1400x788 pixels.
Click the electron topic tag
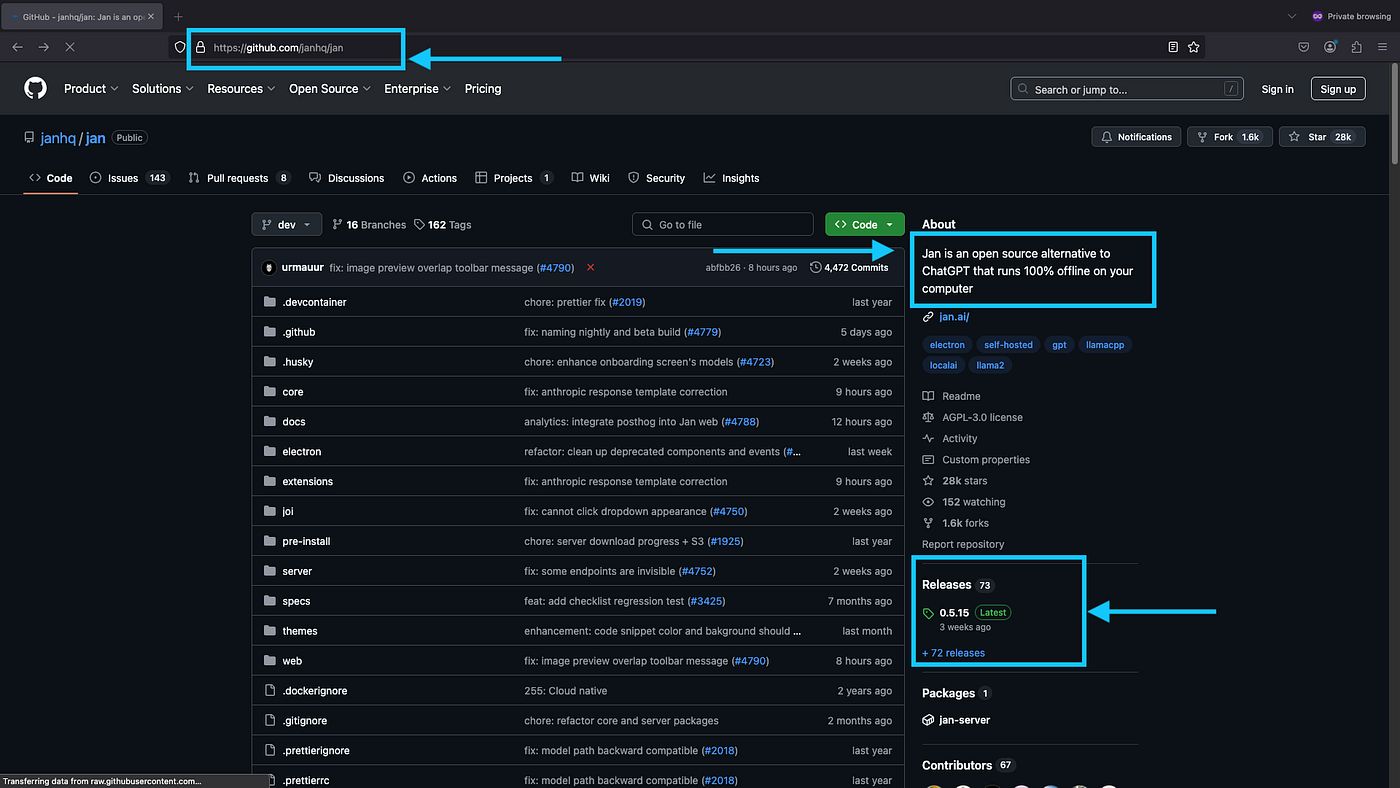tap(947, 345)
